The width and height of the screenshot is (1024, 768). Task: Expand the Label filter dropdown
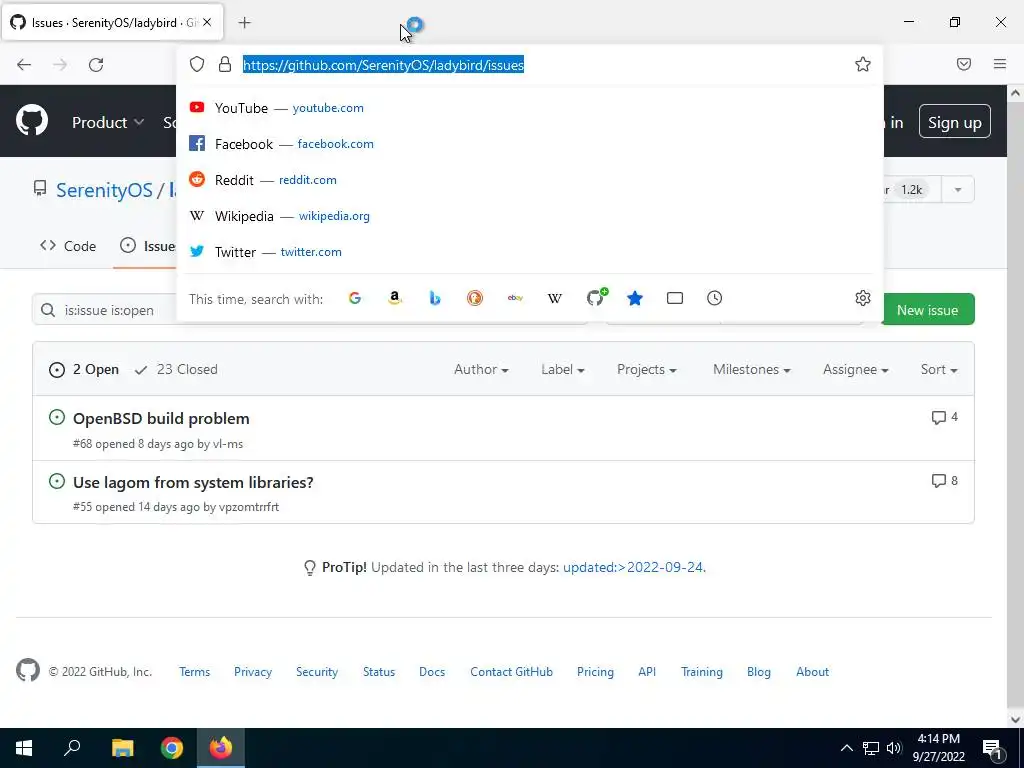pyautogui.click(x=562, y=370)
